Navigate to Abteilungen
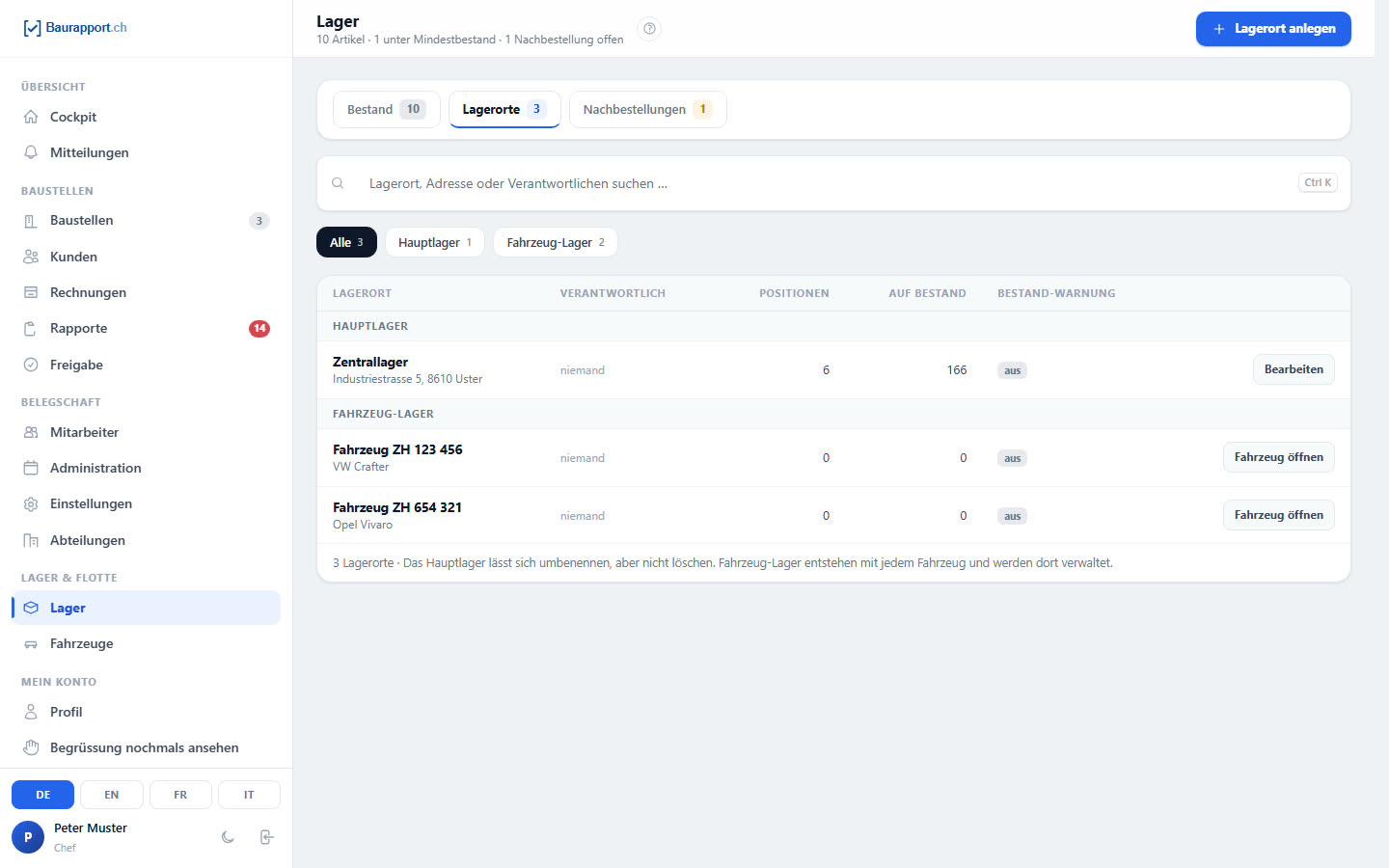1389x868 pixels. [146, 540]
